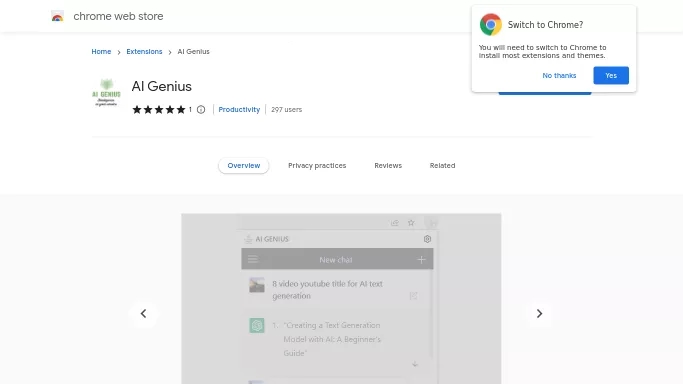The height and width of the screenshot is (384, 683).
Task: Click the plus icon in New chat bar
Action: pyautogui.click(x=421, y=260)
